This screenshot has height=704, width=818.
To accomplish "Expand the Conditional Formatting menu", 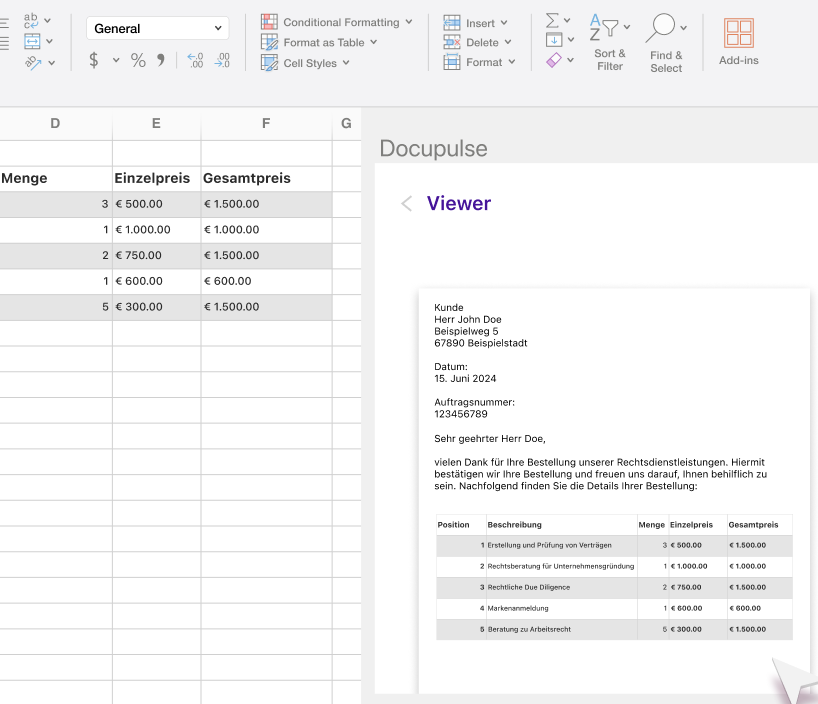I will coord(337,22).
